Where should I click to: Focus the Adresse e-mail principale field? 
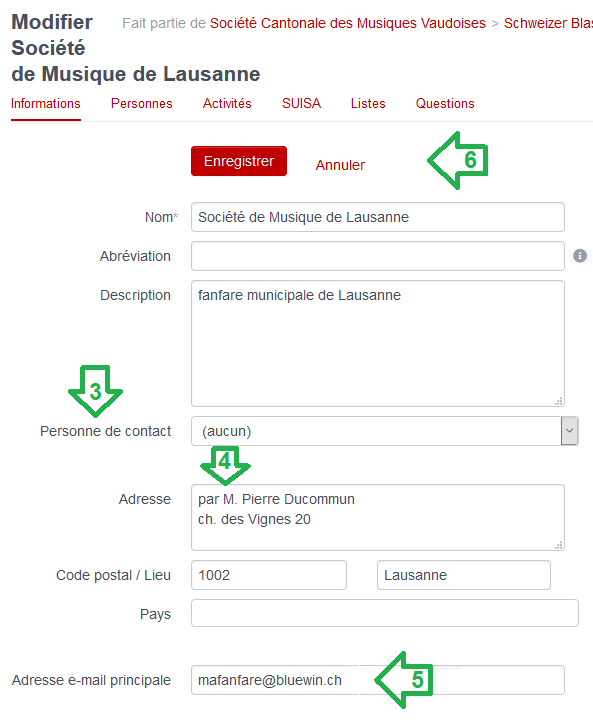378,680
